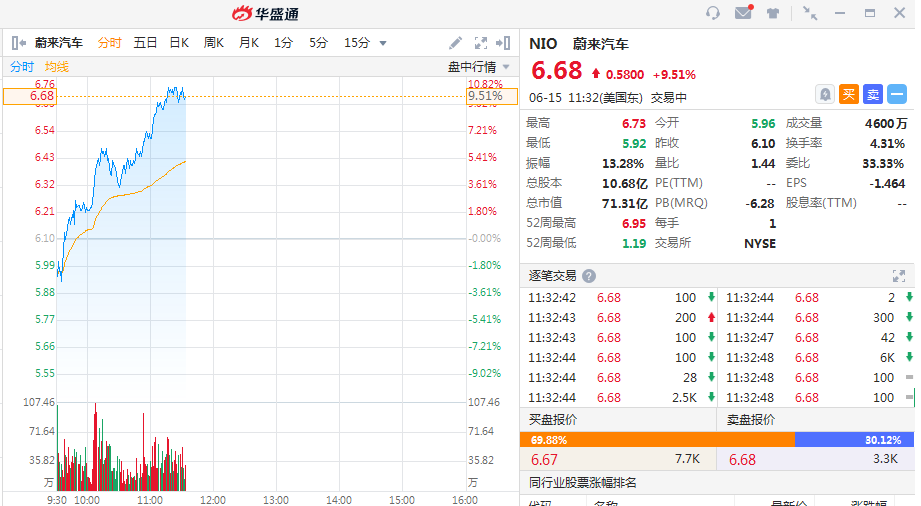Set a price alert bell for NIO
This screenshot has width=921, height=506.
click(825, 94)
